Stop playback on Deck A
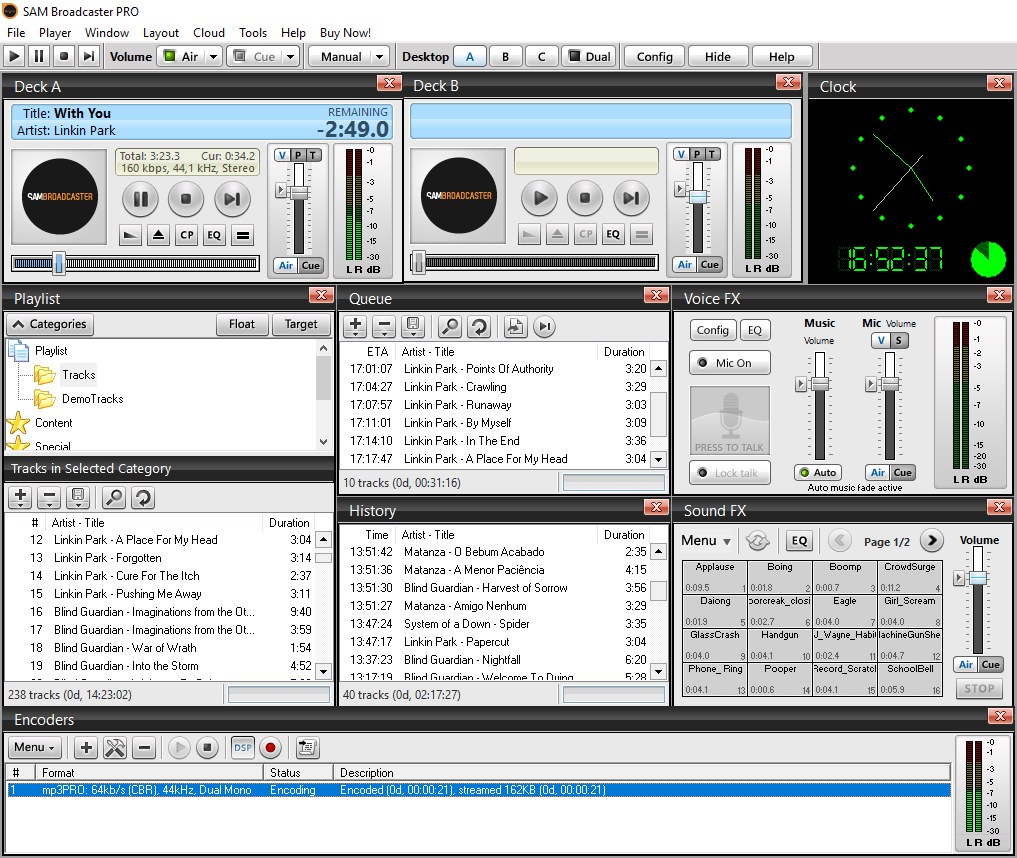This screenshot has width=1017, height=858. 186,198
